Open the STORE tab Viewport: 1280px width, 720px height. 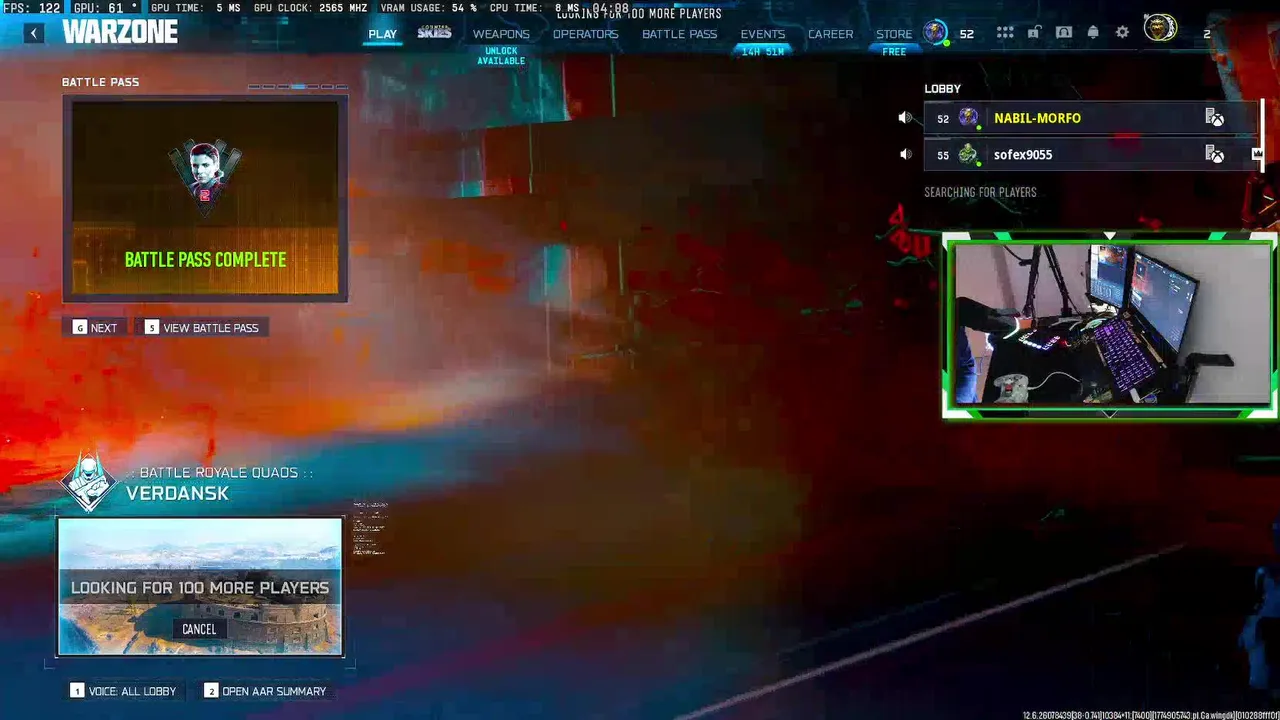coord(894,34)
